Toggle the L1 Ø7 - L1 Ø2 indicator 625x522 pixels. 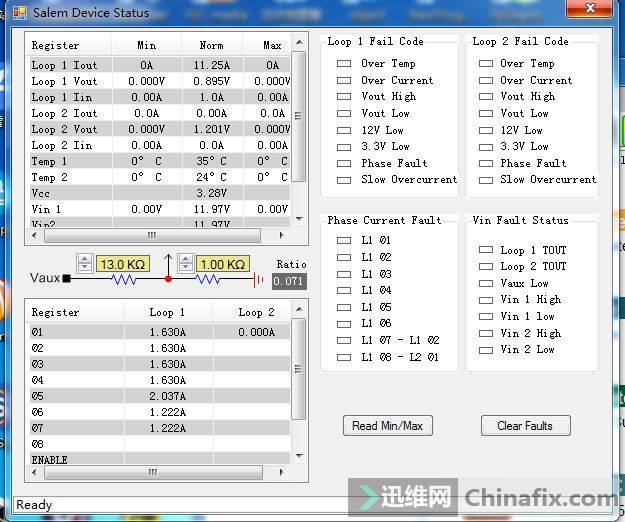point(344,340)
